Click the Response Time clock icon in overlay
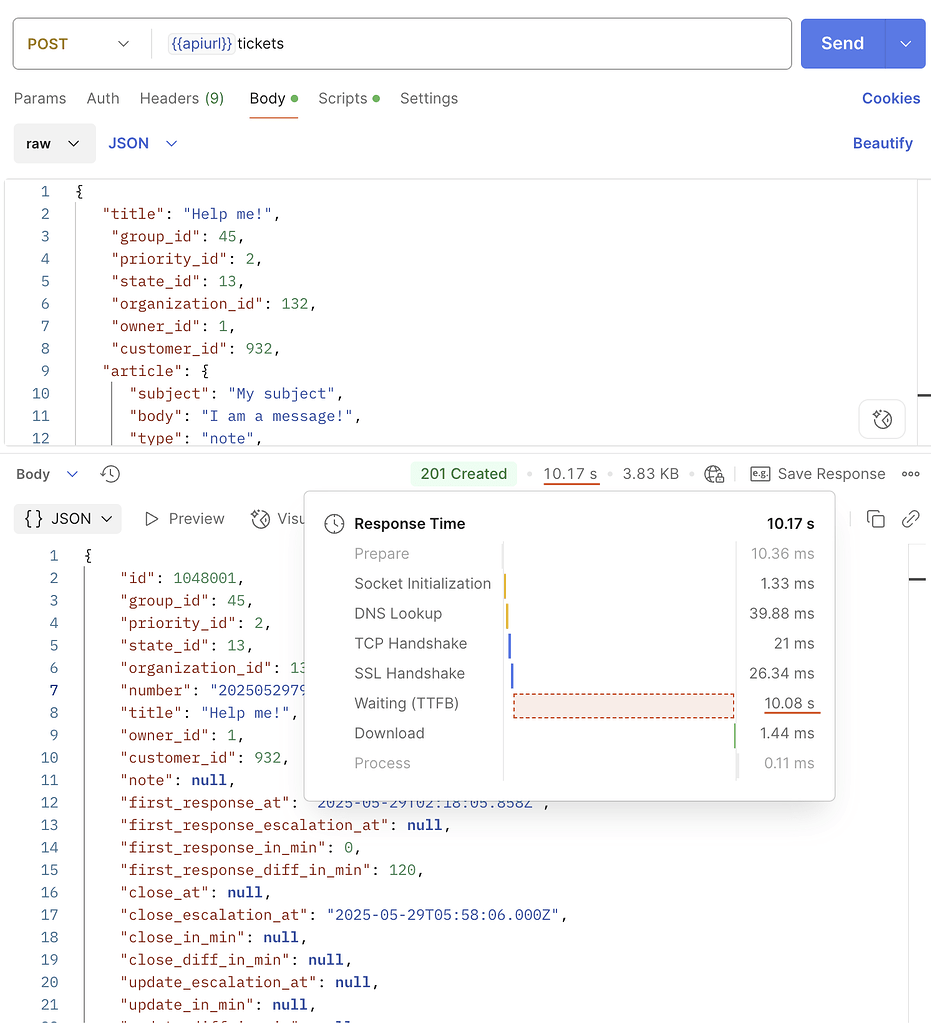931x1024 pixels. pyautogui.click(x=334, y=523)
